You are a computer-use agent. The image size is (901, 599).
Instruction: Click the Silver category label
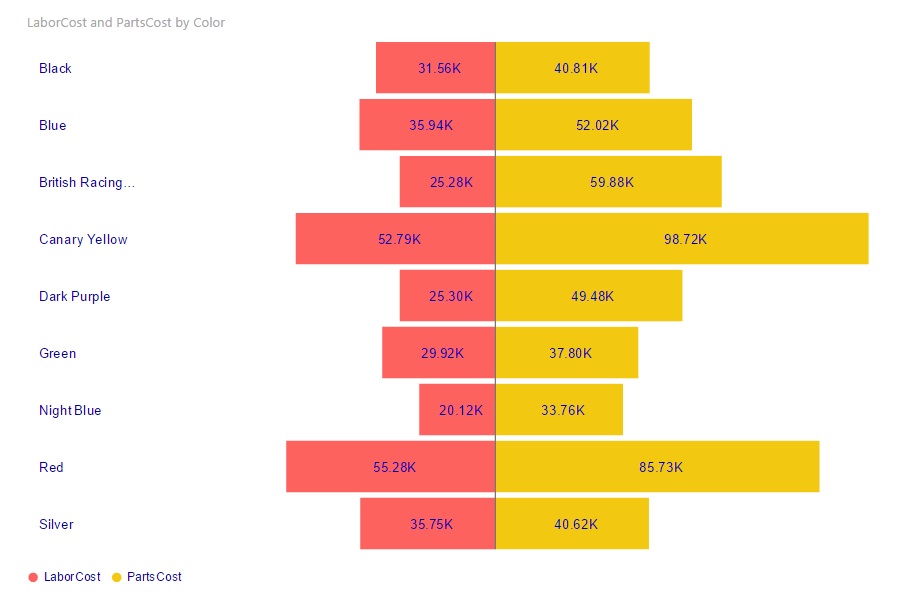(56, 524)
